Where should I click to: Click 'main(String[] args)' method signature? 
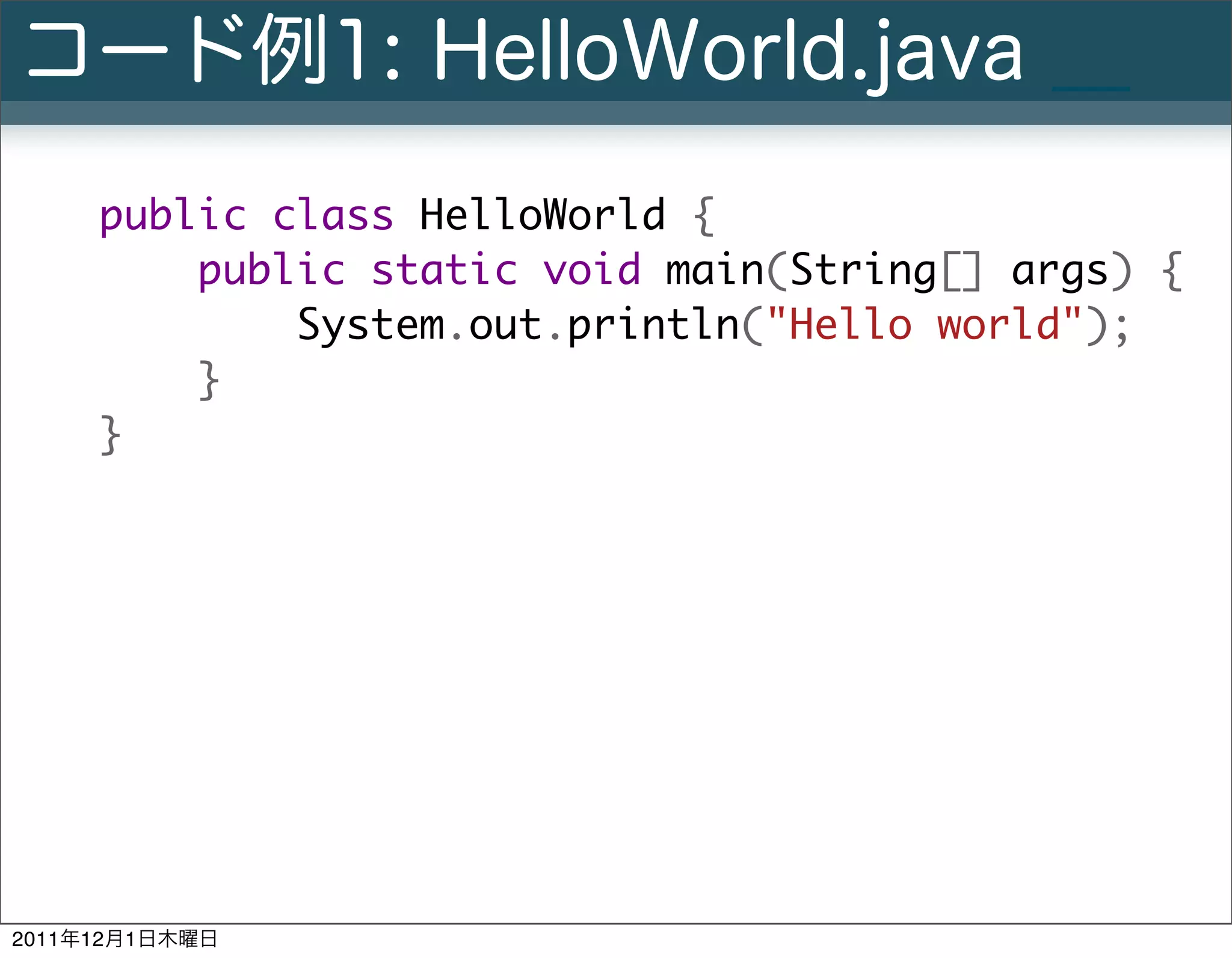(899, 270)
